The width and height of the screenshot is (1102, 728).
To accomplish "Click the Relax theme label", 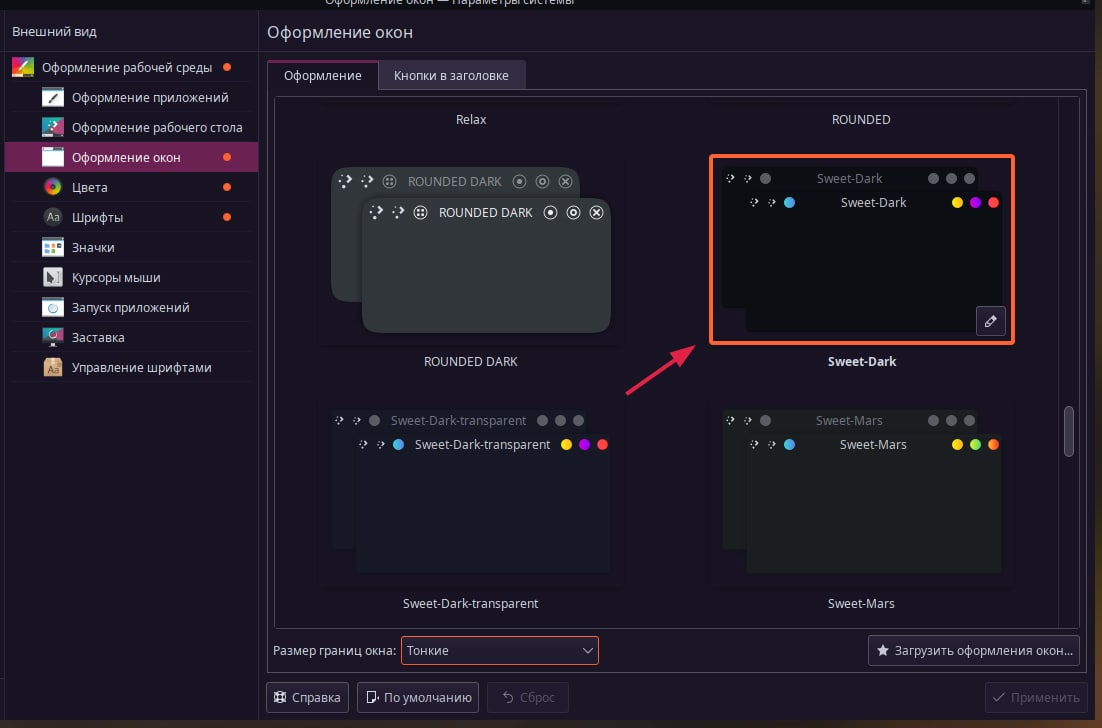I will [471, 119].
